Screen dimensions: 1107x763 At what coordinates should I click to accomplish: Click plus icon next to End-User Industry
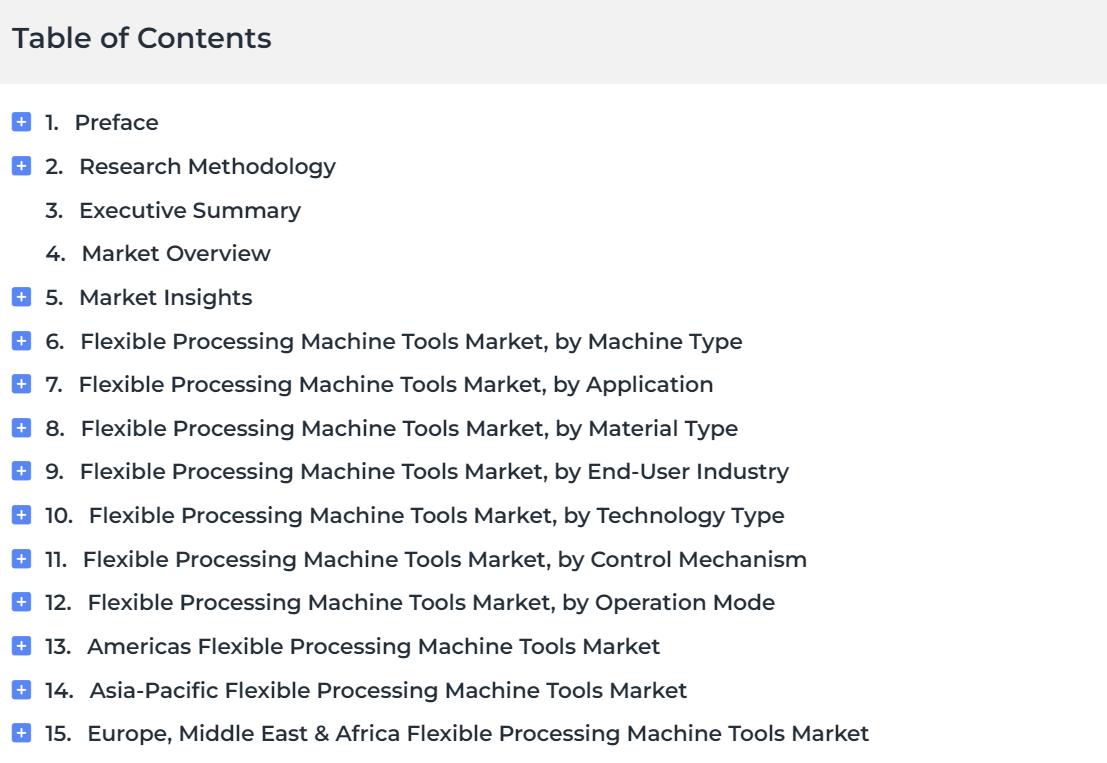click(21, 471)
